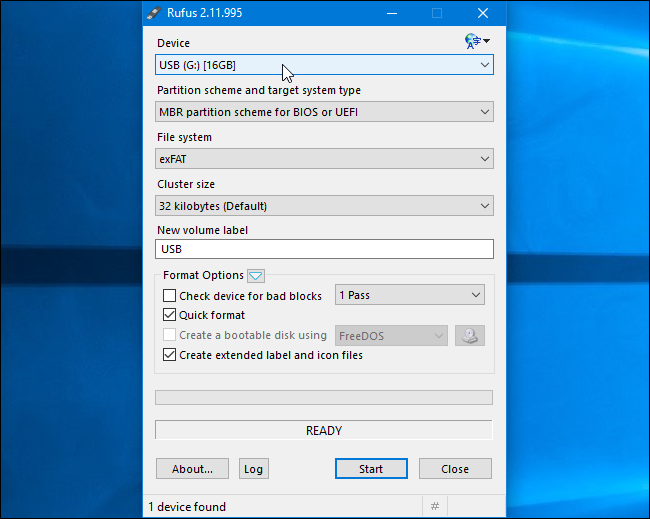The width and height of the screenshot is (650, 519).
Task: Collapse Format Options with the arrow toggle
Action: click(255, 275)
